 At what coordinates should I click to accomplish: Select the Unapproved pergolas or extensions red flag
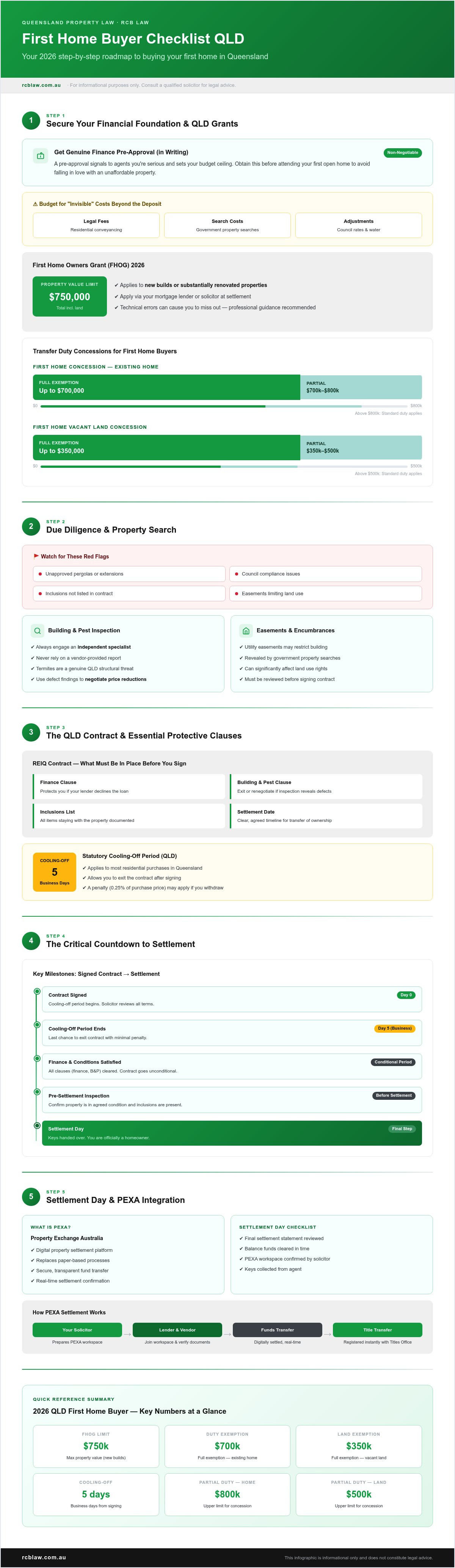tap(129, 574)
